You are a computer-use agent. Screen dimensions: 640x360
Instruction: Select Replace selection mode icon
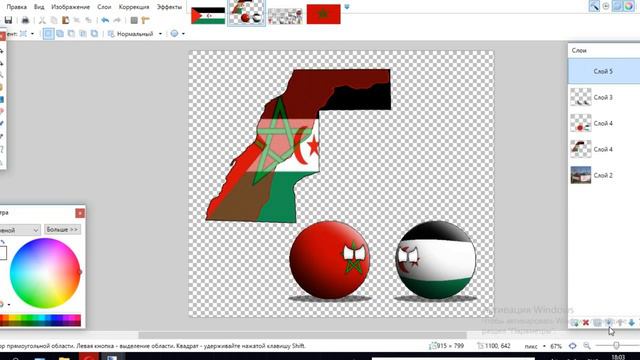[x=48, y=34]
